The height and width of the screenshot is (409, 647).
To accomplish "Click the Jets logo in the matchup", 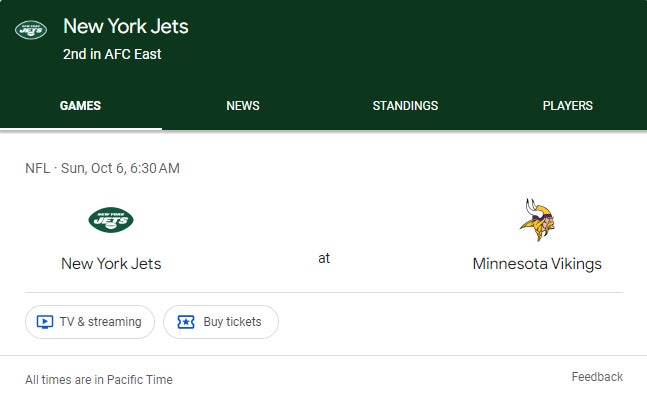I will pyautogui.click(x=111, y=220).
